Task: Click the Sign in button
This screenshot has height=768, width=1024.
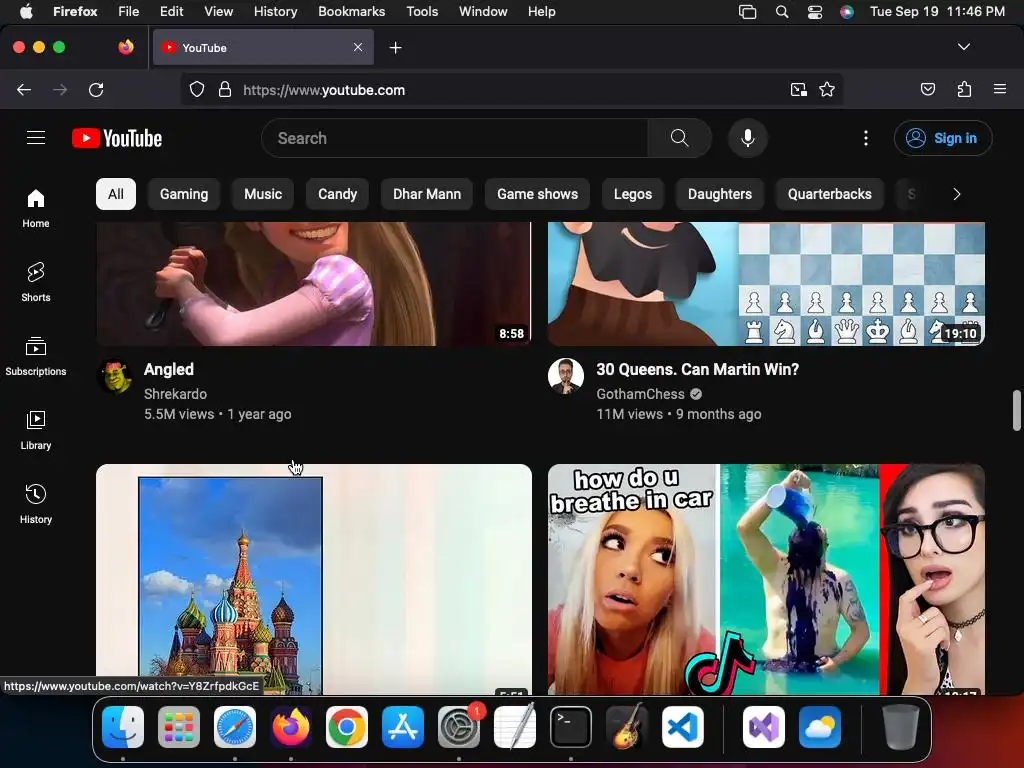Action: (943, 138)
